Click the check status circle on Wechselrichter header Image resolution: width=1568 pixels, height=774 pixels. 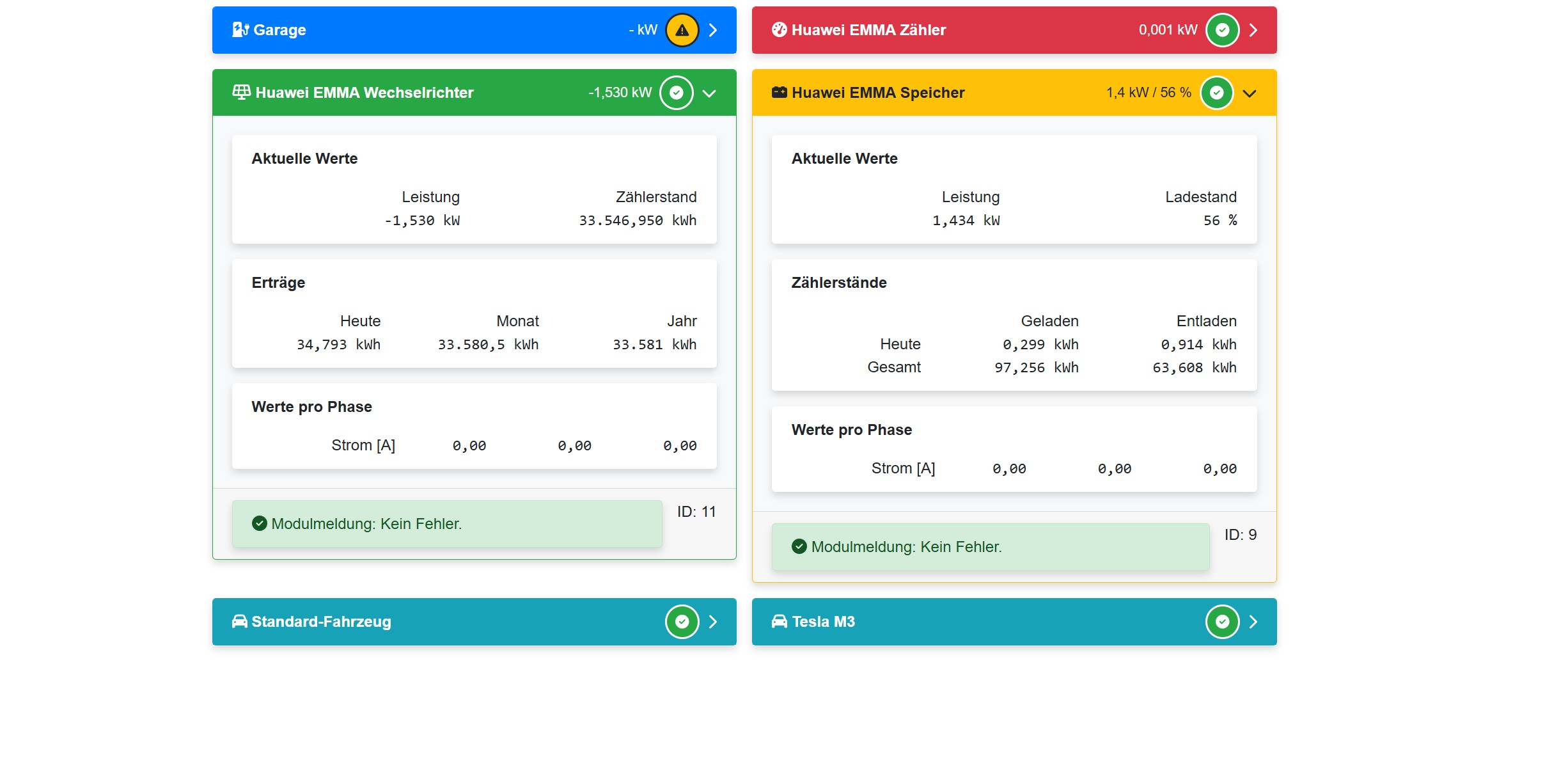[x=676, y=93]
